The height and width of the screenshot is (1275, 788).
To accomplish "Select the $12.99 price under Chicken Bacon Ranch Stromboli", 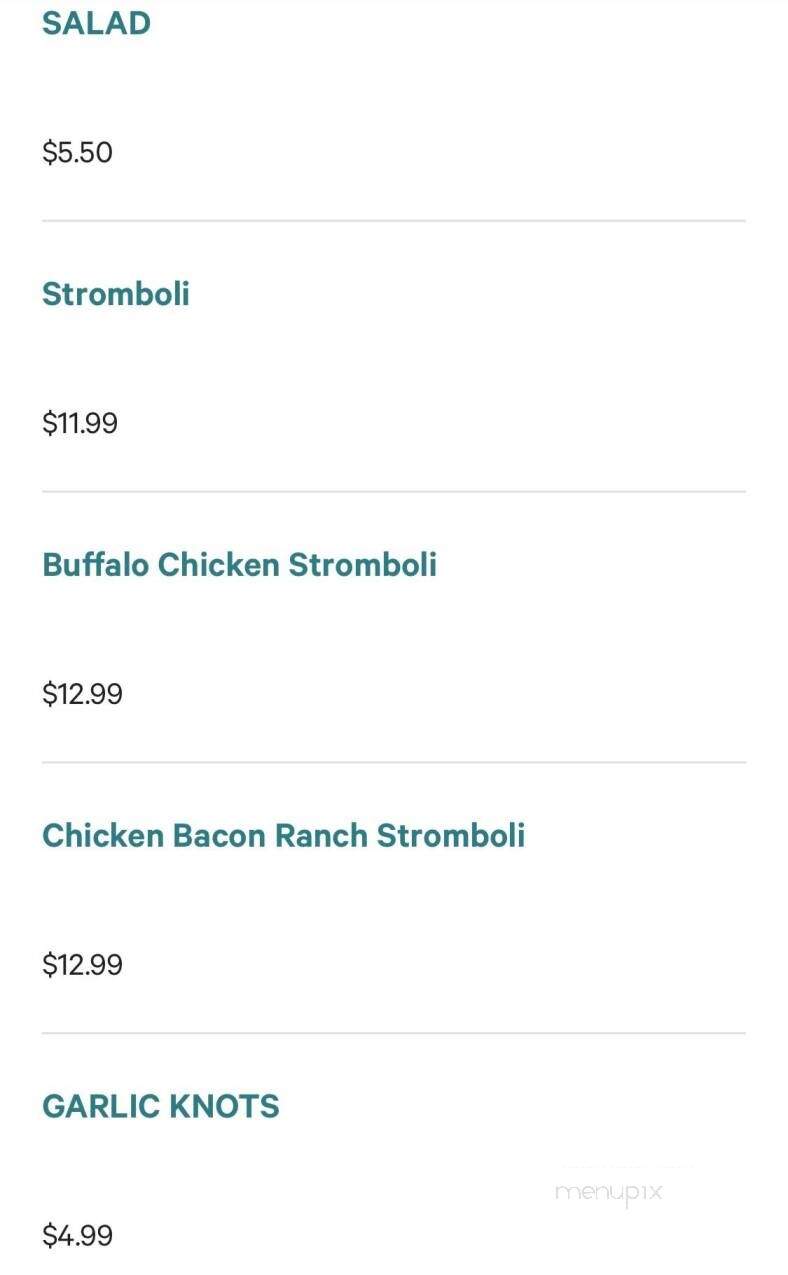I will 82,966.
